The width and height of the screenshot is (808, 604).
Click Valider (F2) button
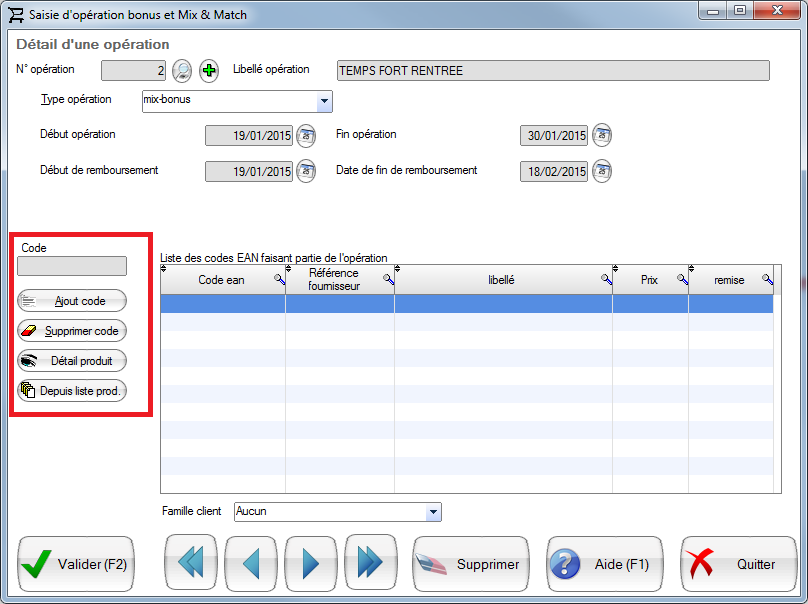(x=76, y=564)
